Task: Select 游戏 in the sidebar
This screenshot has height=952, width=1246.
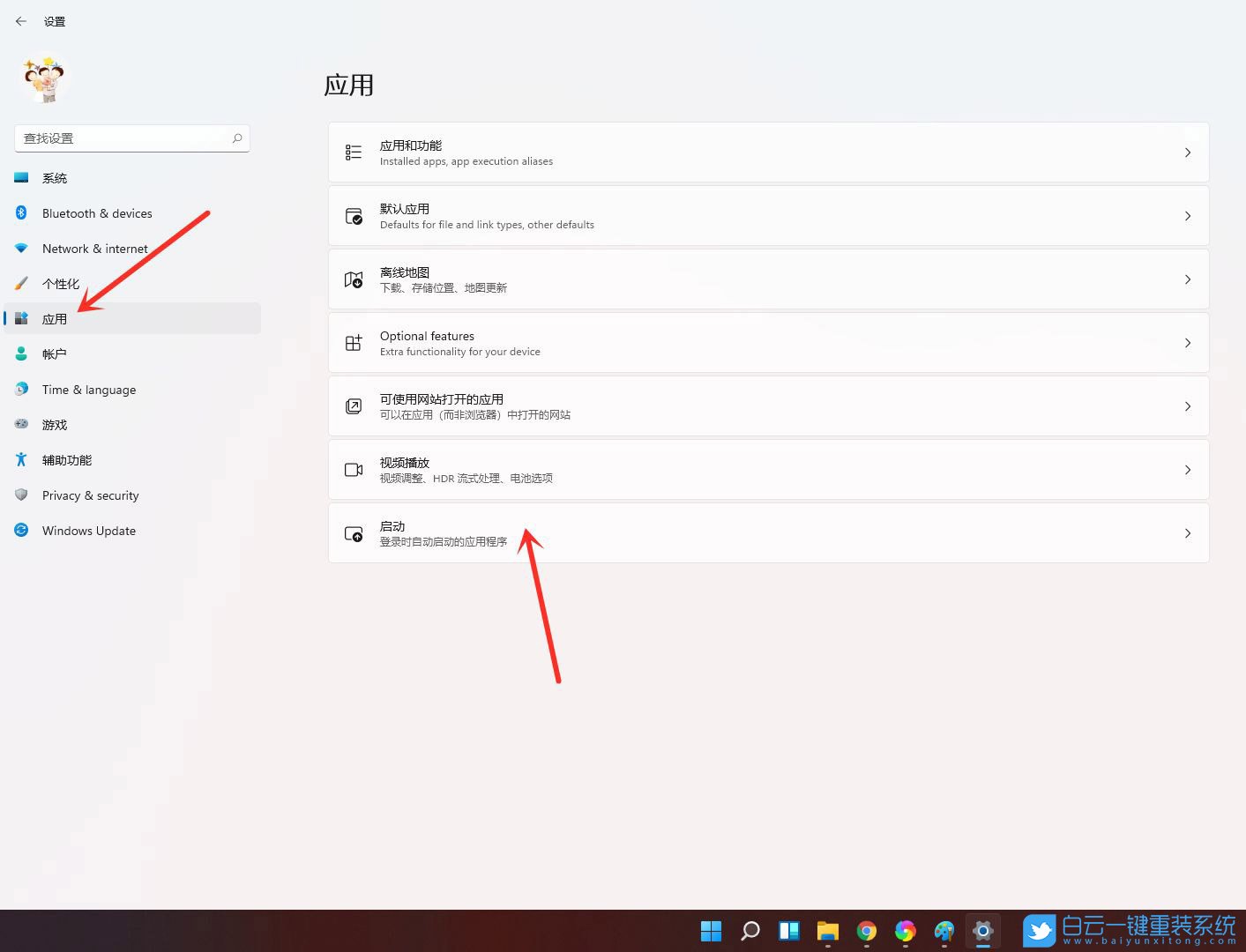Action: pos(55,424)
